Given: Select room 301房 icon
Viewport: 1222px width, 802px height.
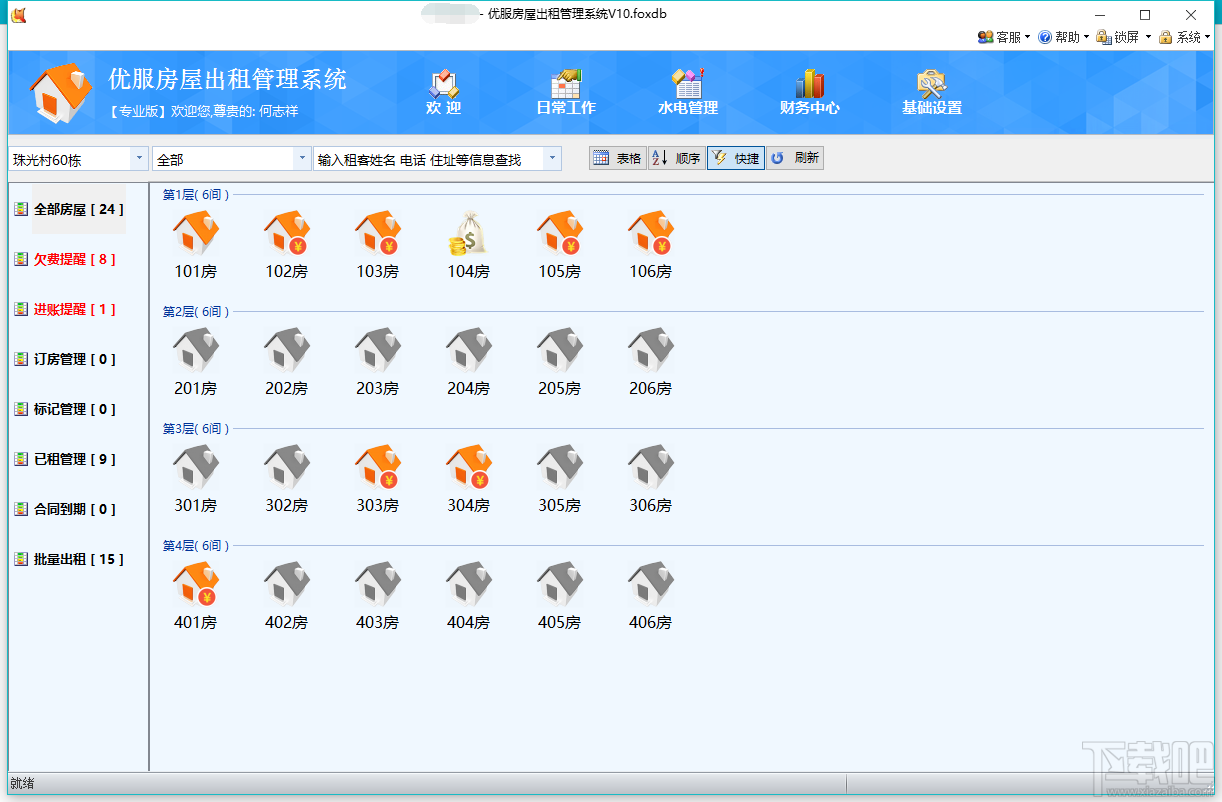Looking at the screenshot, I should [195, 467].
